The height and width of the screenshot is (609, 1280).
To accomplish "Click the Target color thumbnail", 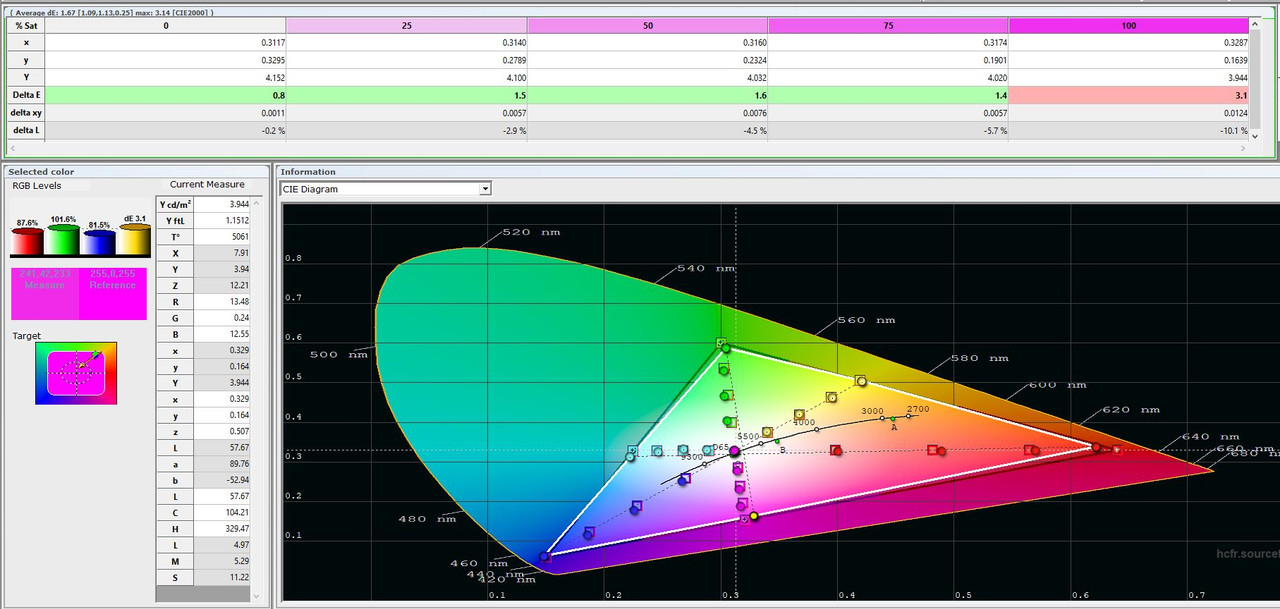I will pos(76,373).
